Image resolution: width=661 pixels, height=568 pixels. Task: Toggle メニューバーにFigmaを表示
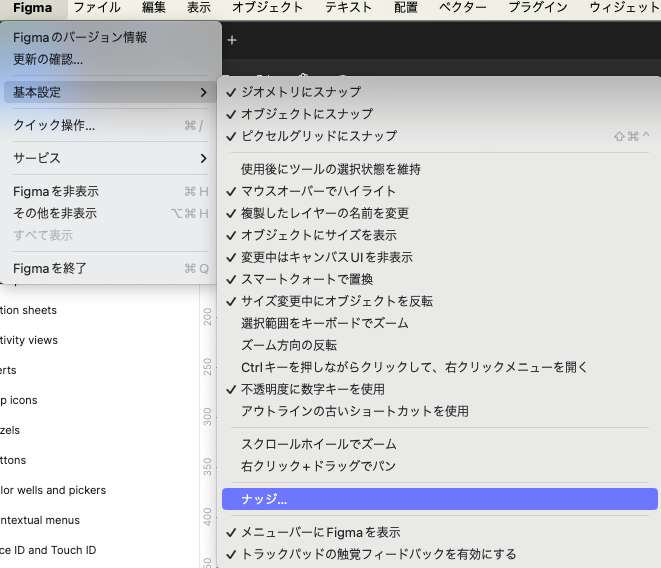coord(440,532)
